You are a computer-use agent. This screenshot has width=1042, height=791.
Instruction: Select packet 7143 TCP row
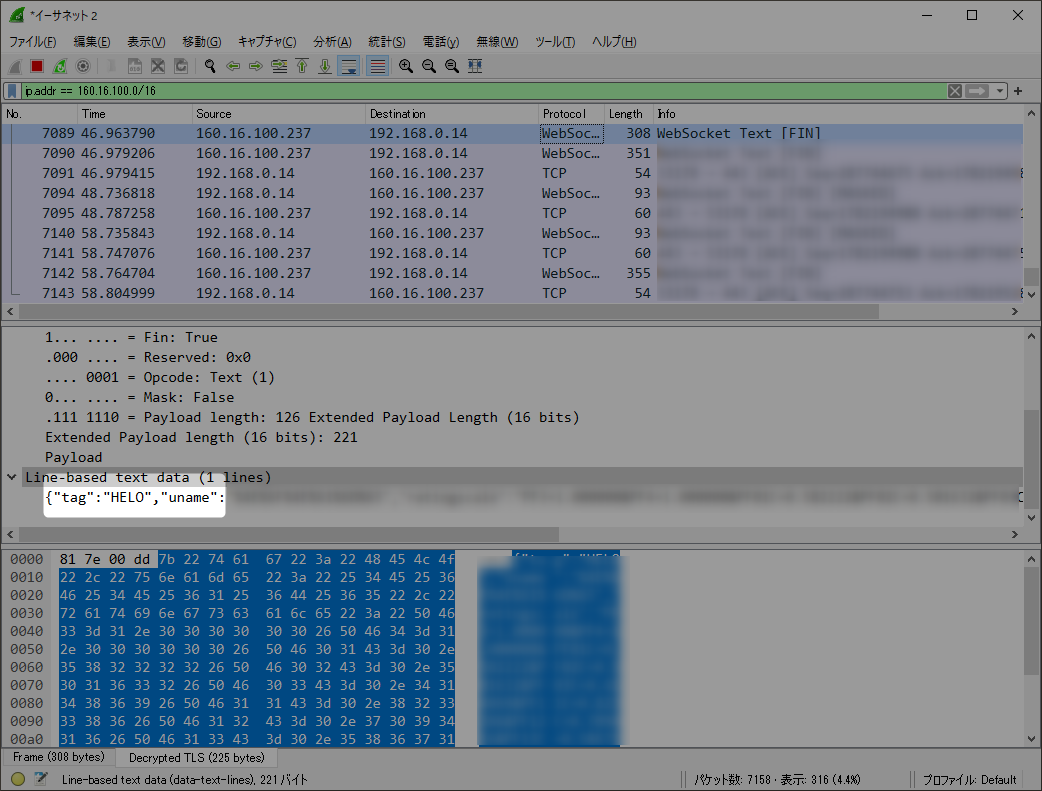point(512,293)
